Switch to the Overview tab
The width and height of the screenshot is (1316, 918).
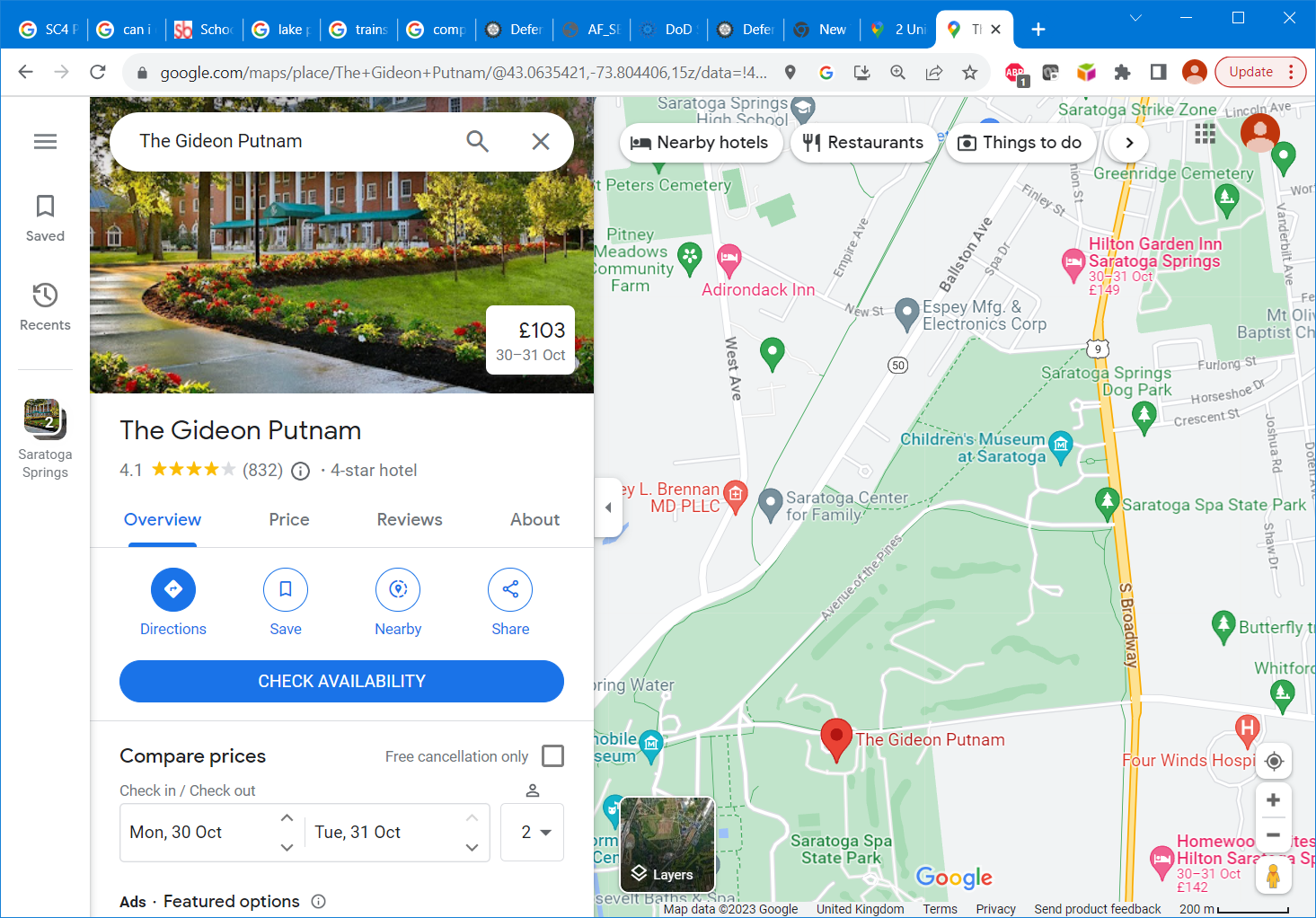click(163, 520)
